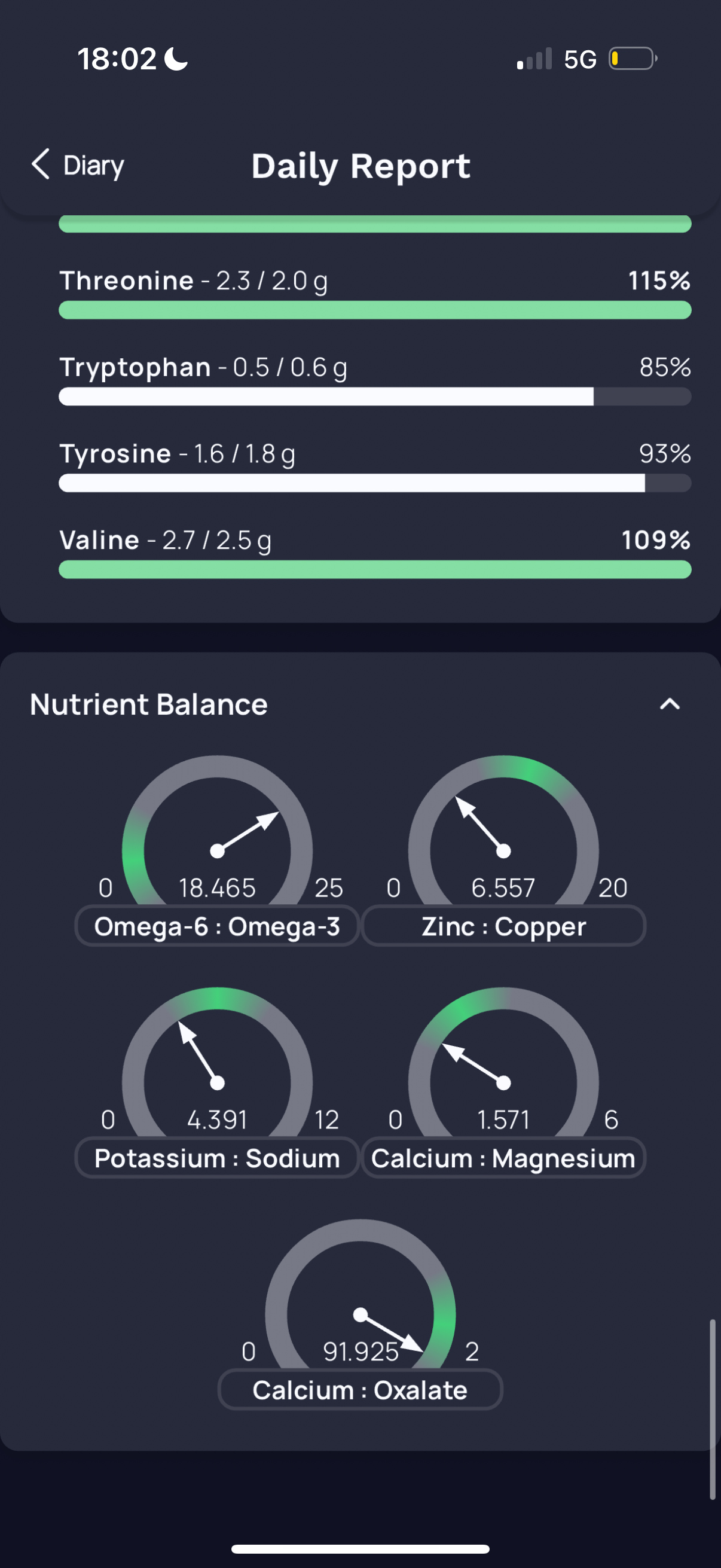
Task: Tap the Zinc : Copper label button
Action: pos(504,926)
